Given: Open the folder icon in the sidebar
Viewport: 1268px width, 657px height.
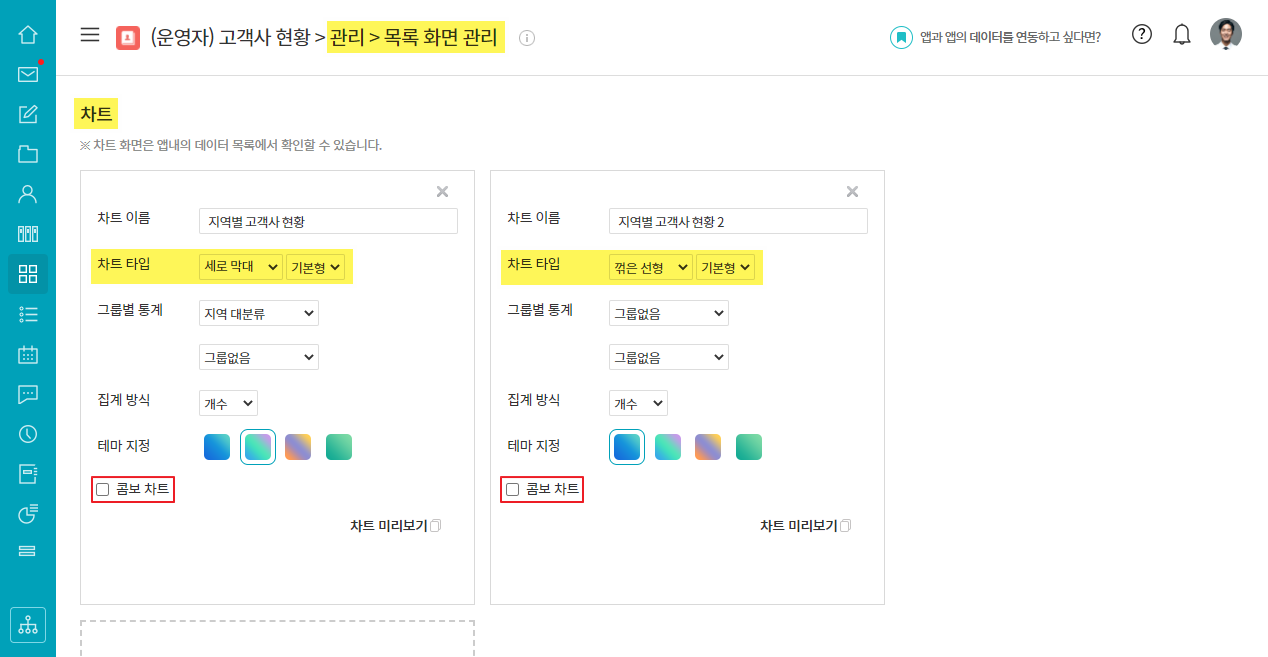Looking at the screenshot, I should coord(28,154).
